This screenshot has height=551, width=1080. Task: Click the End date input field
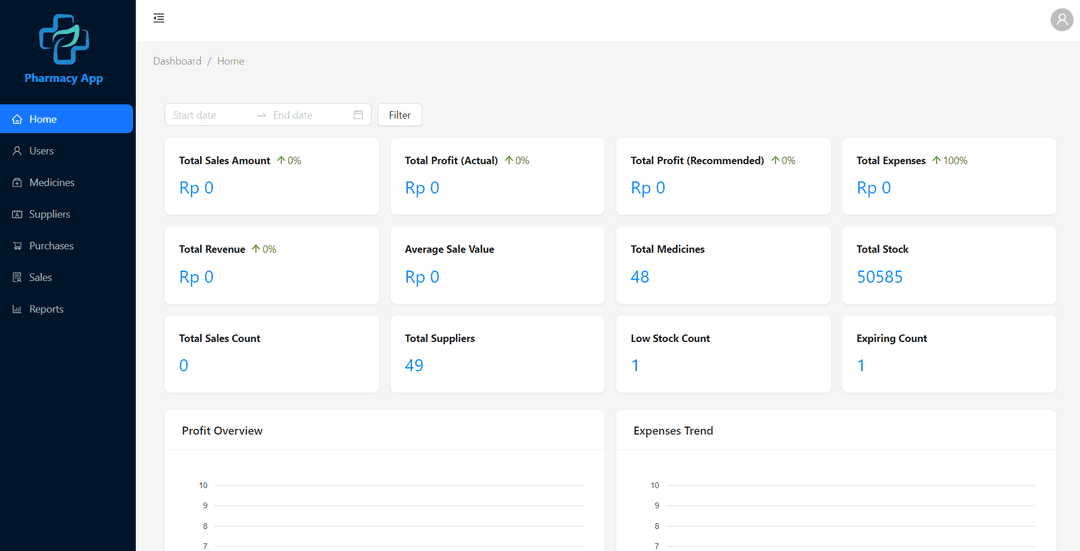308,115
